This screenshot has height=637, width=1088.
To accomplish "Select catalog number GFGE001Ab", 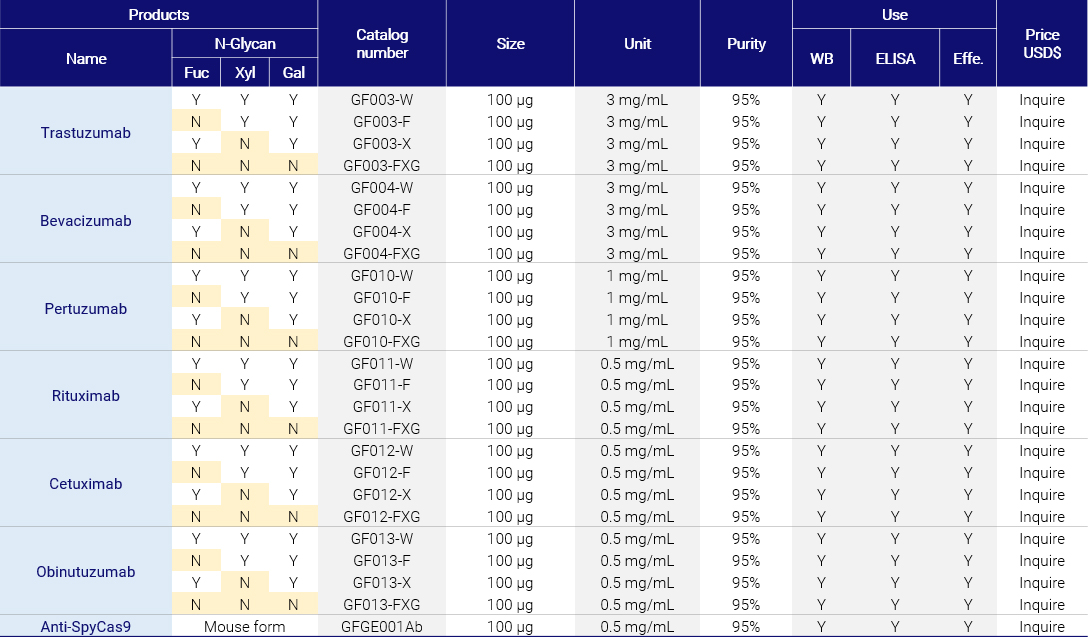I will tap(381, 627).
